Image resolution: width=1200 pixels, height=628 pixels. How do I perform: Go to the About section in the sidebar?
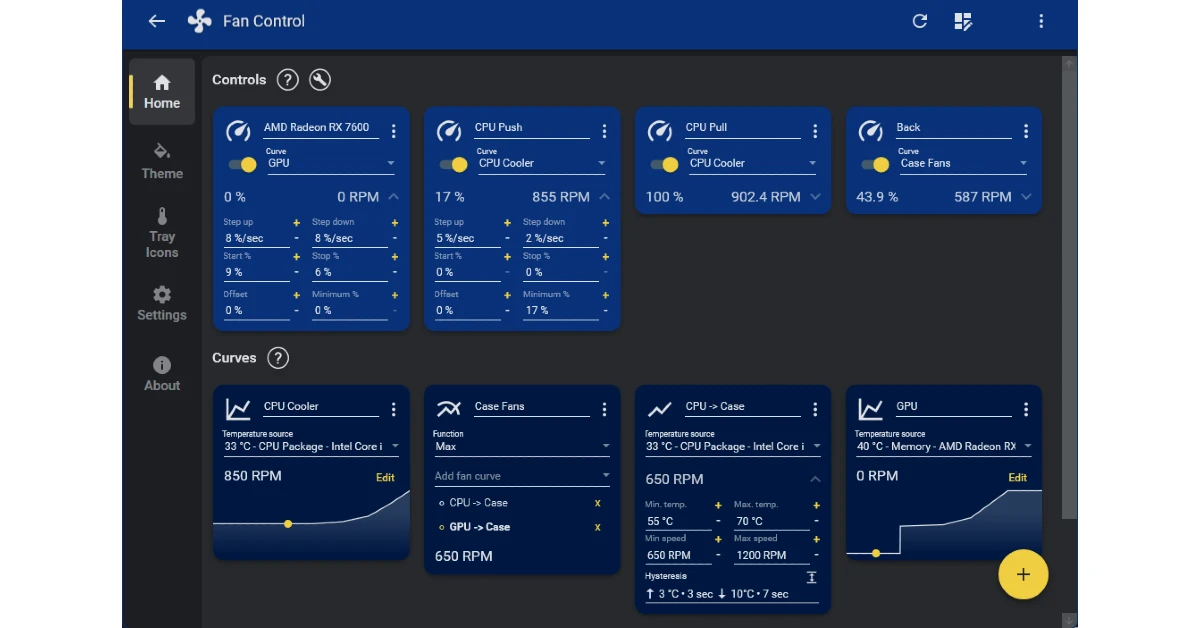click(x=161, y=372)
